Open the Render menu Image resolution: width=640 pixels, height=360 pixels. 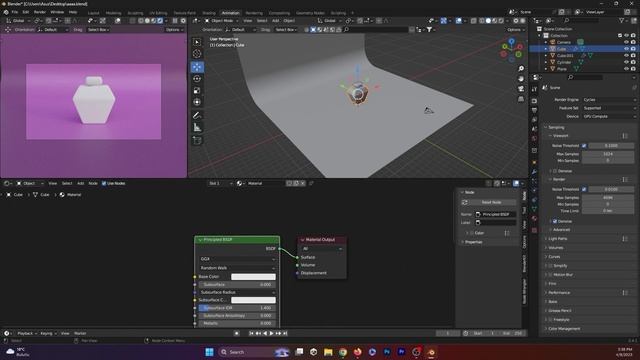coord(40,12)
